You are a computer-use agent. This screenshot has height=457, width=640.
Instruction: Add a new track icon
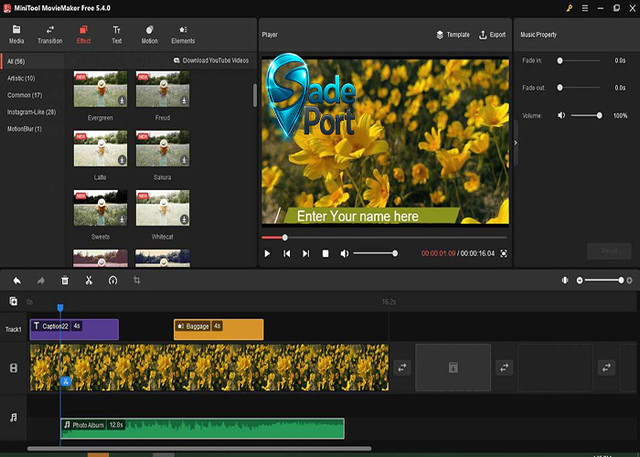coord(13,301)
